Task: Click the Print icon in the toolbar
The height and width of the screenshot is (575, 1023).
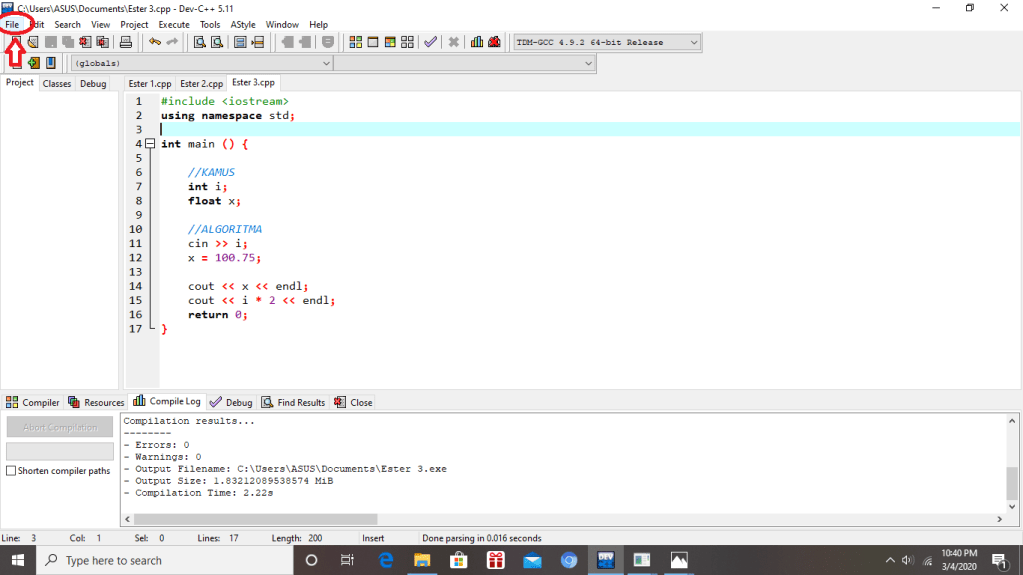Action: [x=126, y=42]
